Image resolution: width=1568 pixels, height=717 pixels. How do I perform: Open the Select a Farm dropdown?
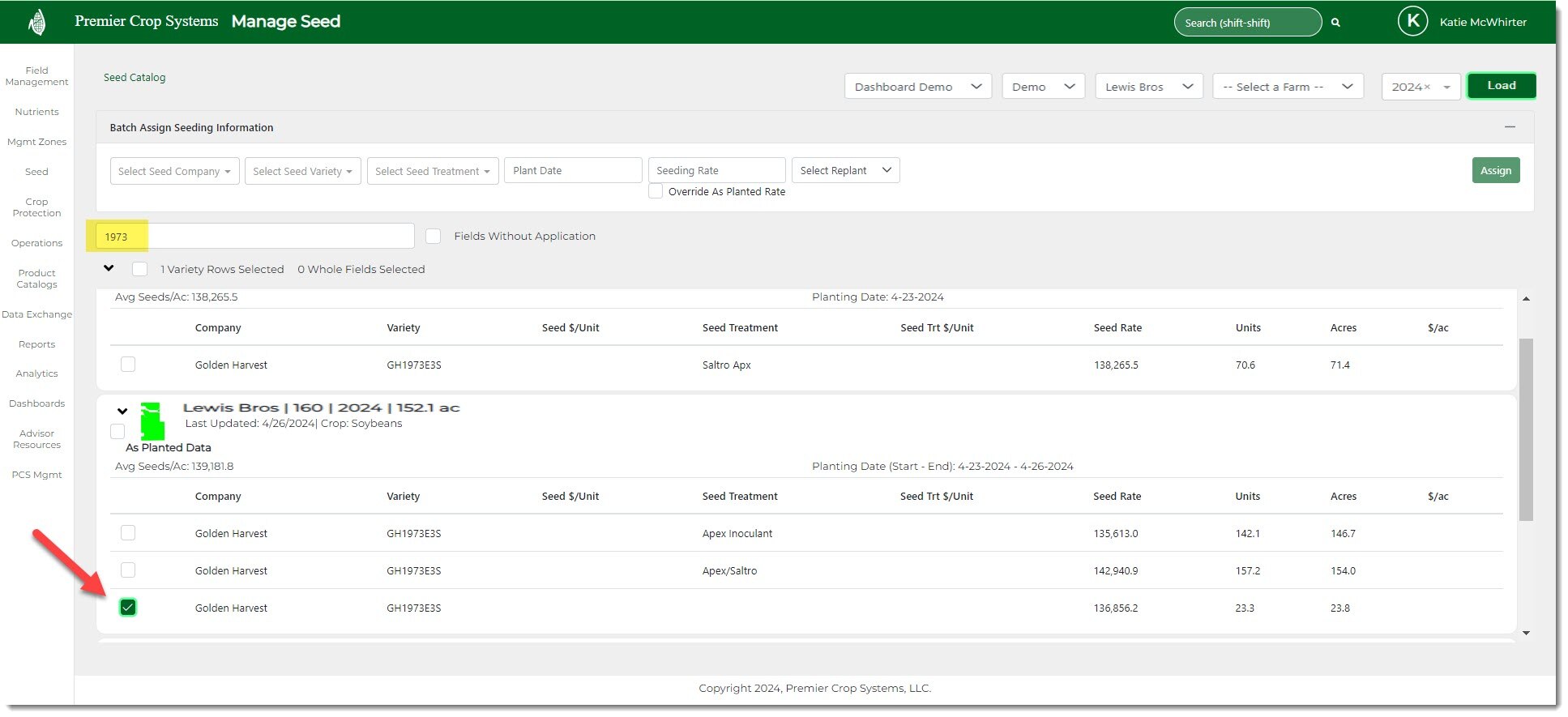pos(1287,87)
